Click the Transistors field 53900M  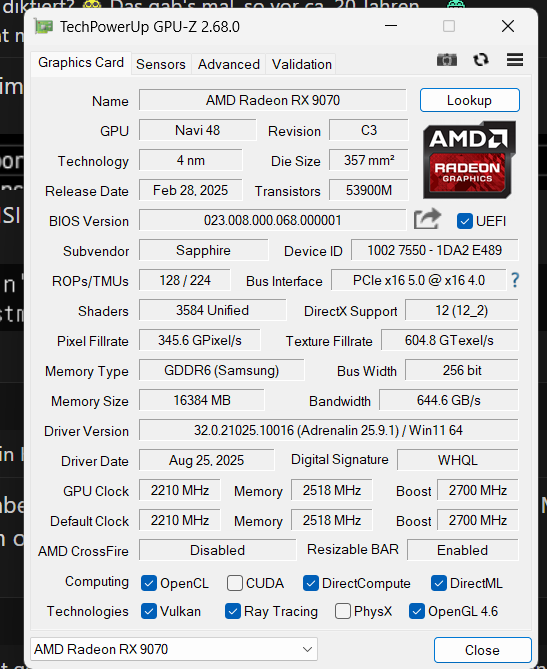point(369,190)
